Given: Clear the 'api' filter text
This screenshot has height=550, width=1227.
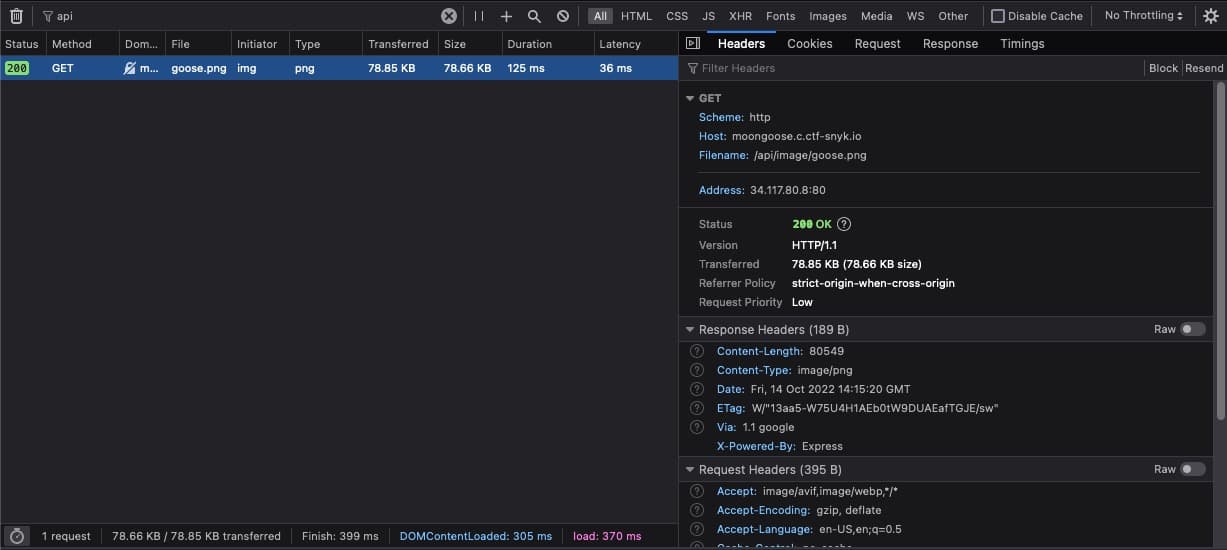Looking at the screenshot, I should pos(449,16).
